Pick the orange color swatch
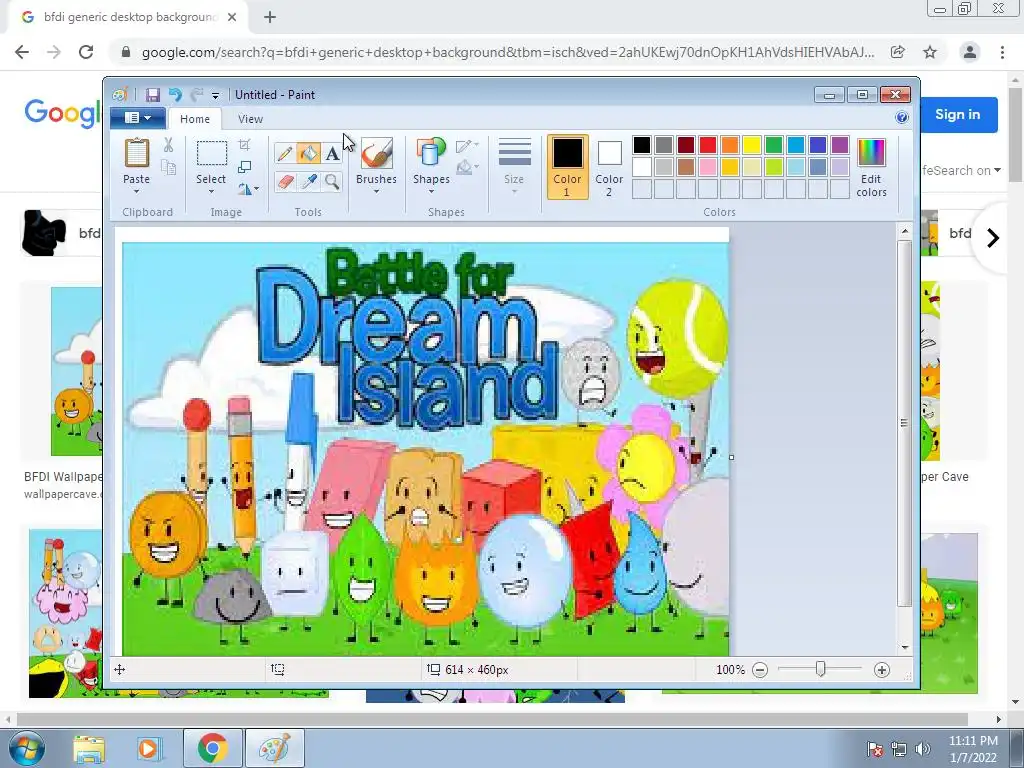 730,145
